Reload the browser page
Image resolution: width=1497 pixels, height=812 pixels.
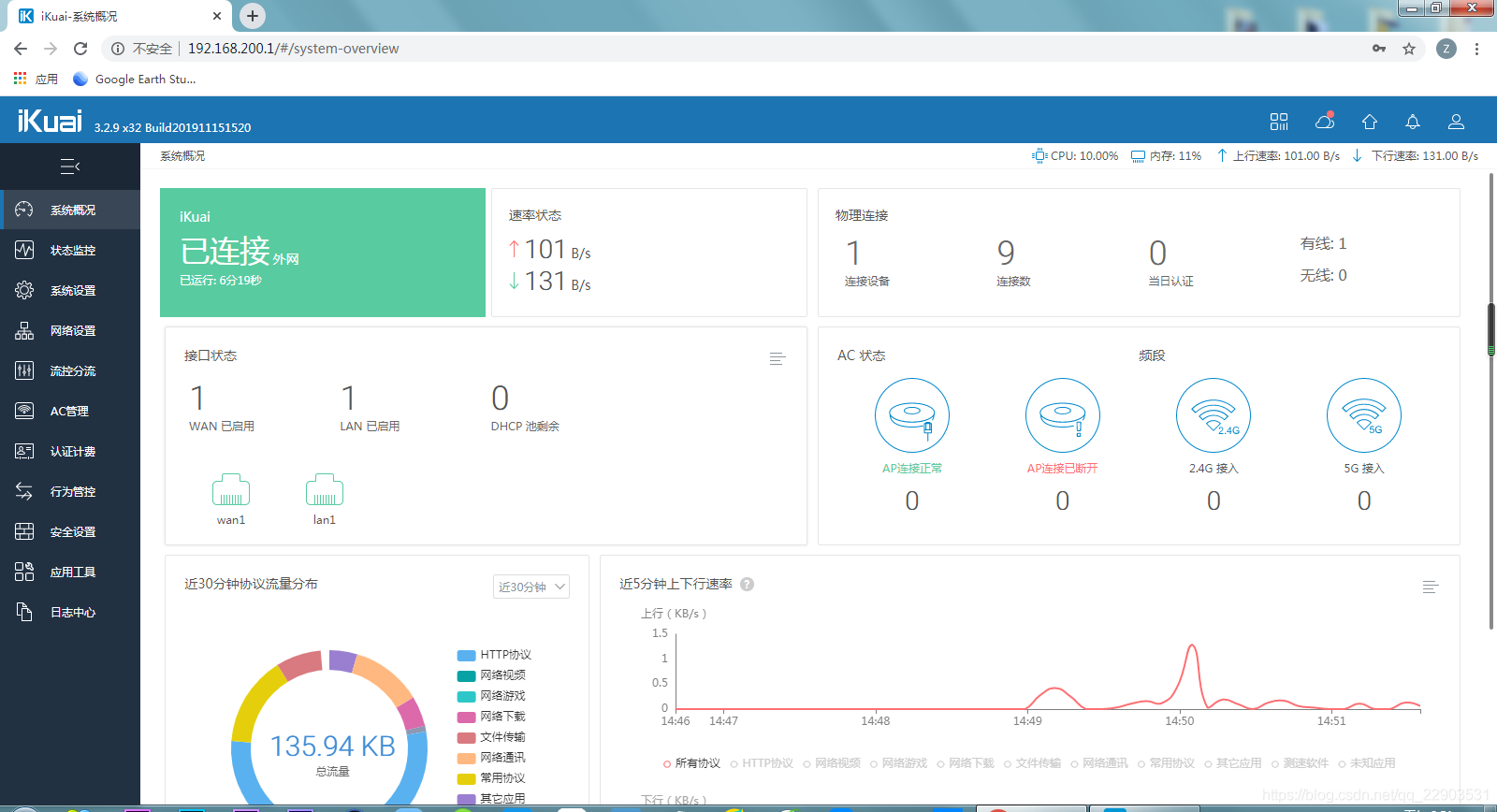(80, 49)
